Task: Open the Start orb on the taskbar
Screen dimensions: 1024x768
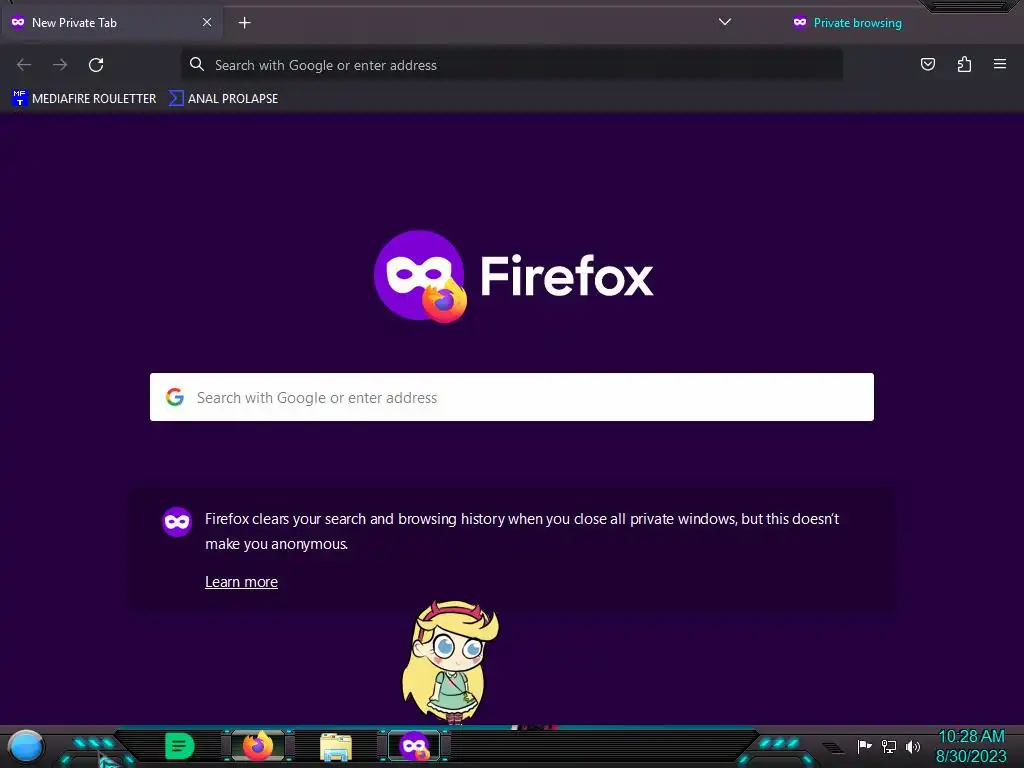Action: [x=25, y=747]
